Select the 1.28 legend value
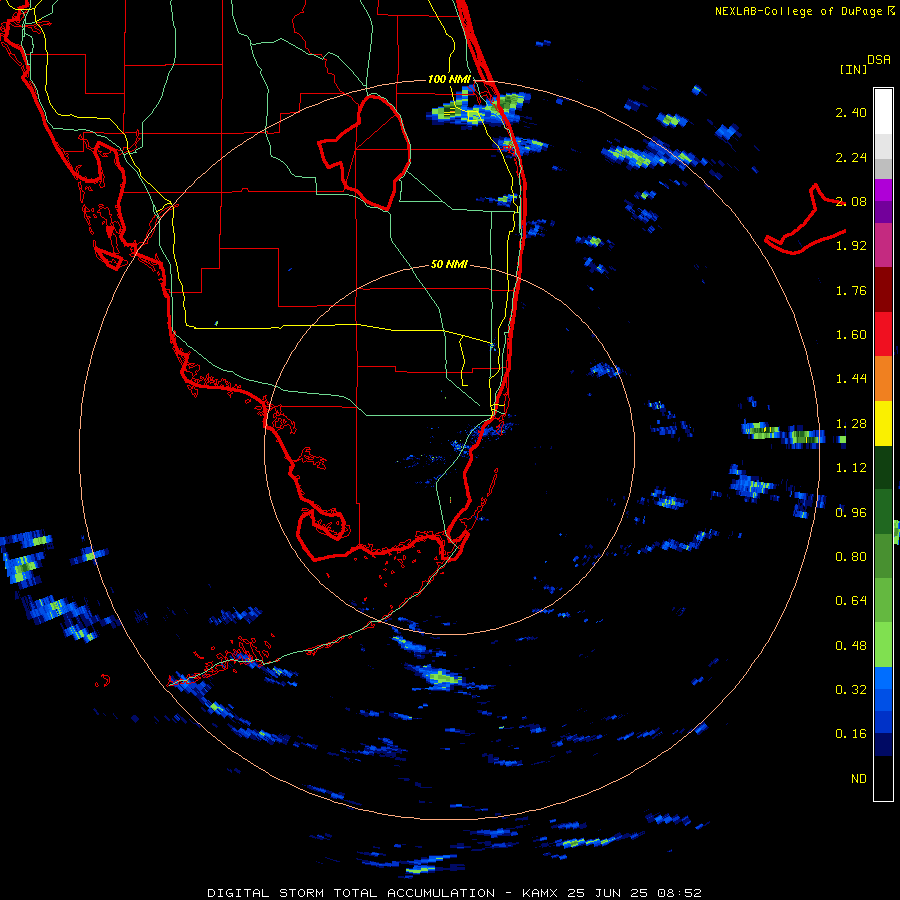 click(x=851, y=424)
